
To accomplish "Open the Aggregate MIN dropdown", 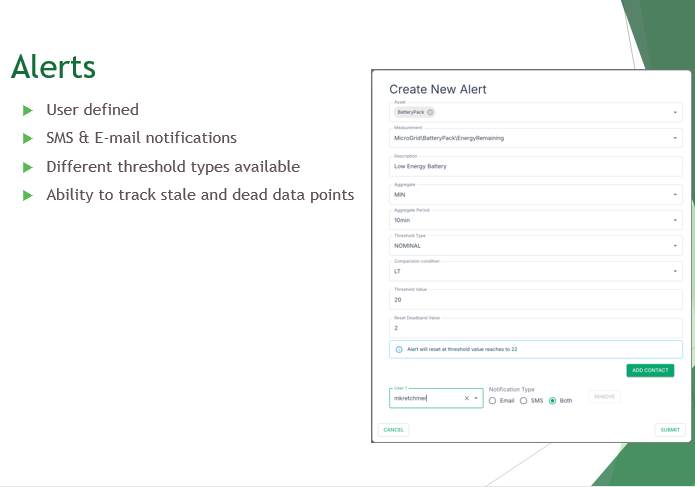I will click(675, 195).
